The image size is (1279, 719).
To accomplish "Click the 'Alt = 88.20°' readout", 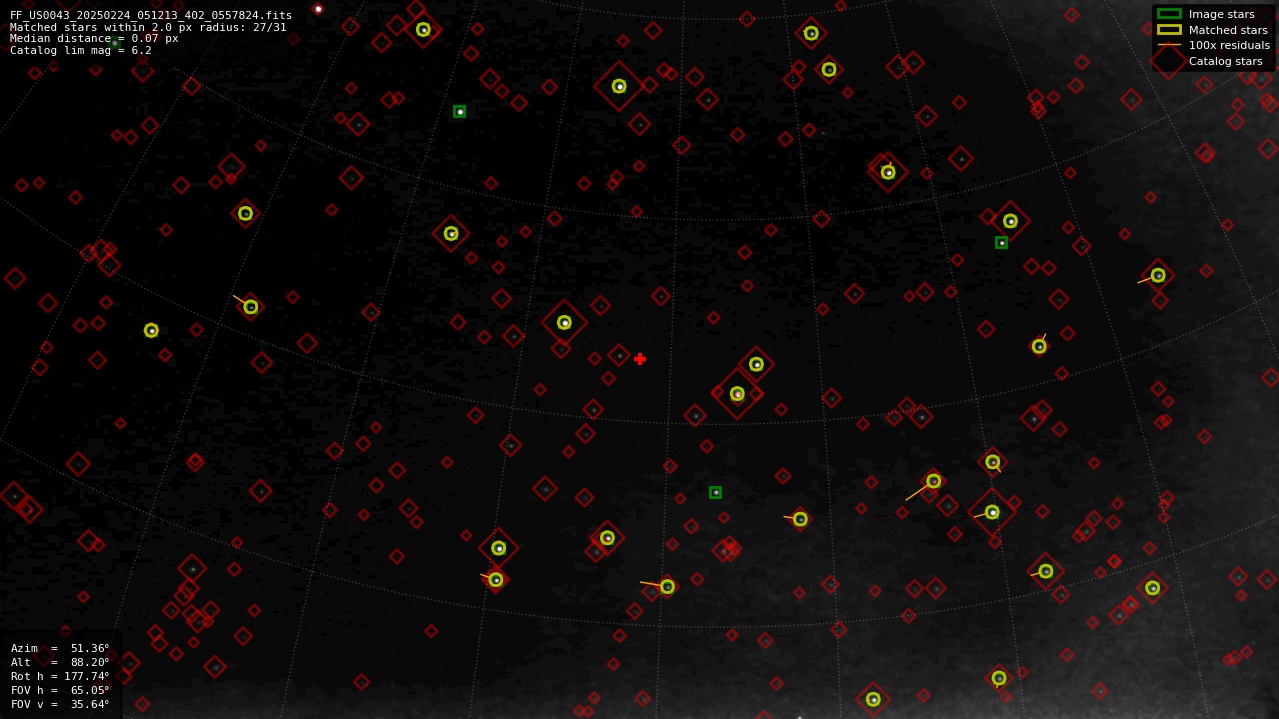I will pos(60,662).
